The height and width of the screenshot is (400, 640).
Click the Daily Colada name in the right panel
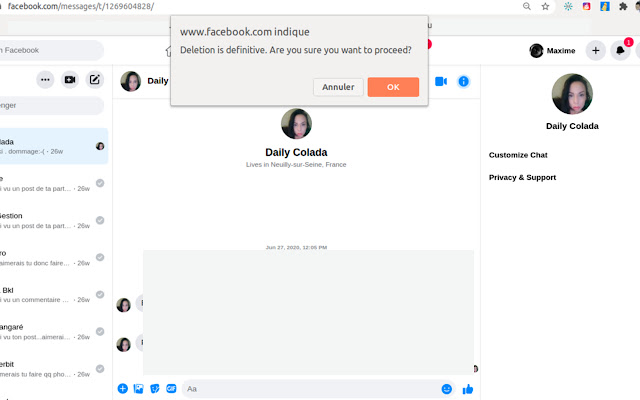tap(572, 126)
